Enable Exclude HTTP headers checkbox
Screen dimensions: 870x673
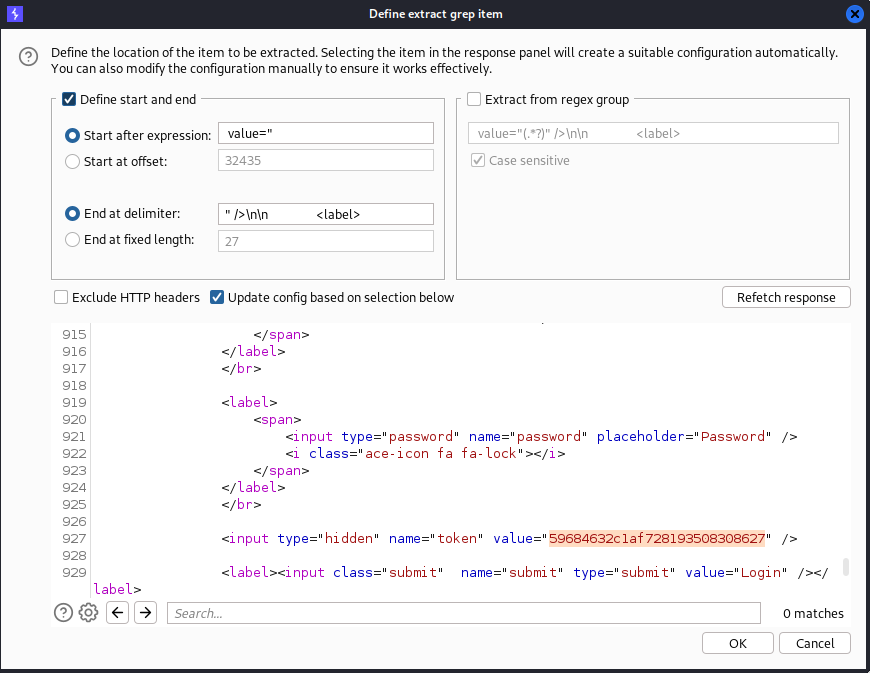click(61, 297)
